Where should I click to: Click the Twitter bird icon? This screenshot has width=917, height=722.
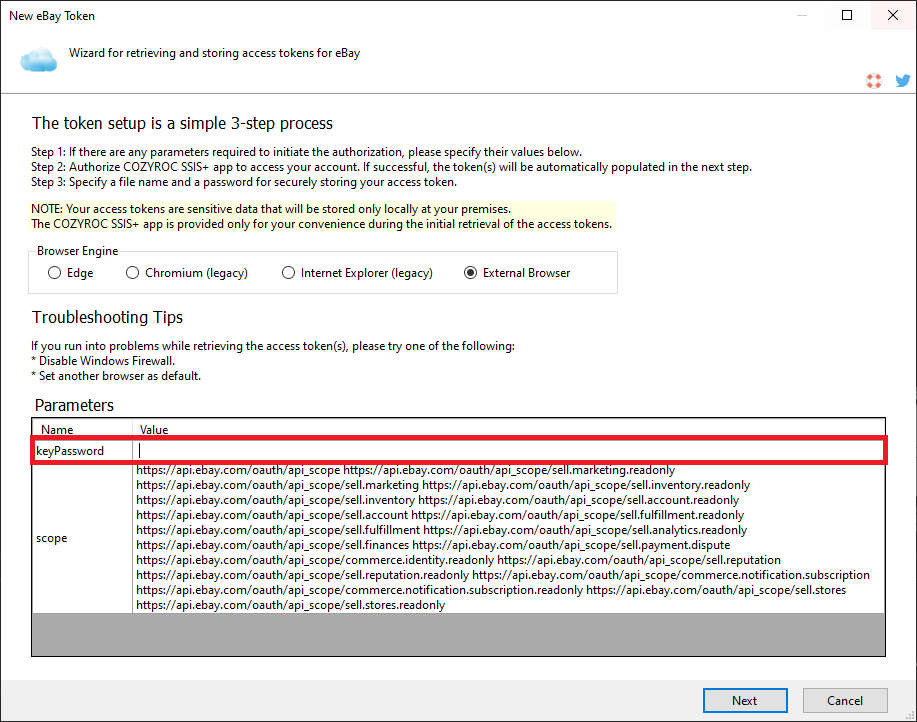point(902,81)
